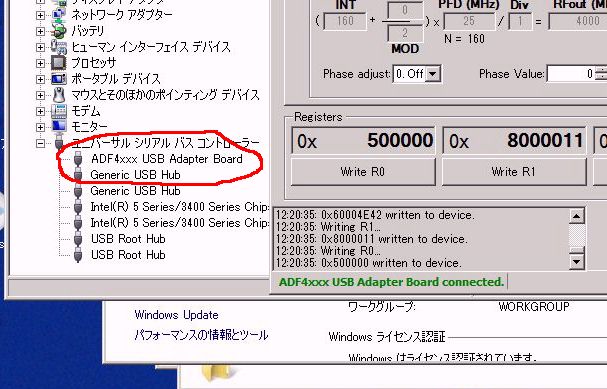607x389 pixels.
Task: Click the Phase Value input field
Action: (x=572, y=74)
